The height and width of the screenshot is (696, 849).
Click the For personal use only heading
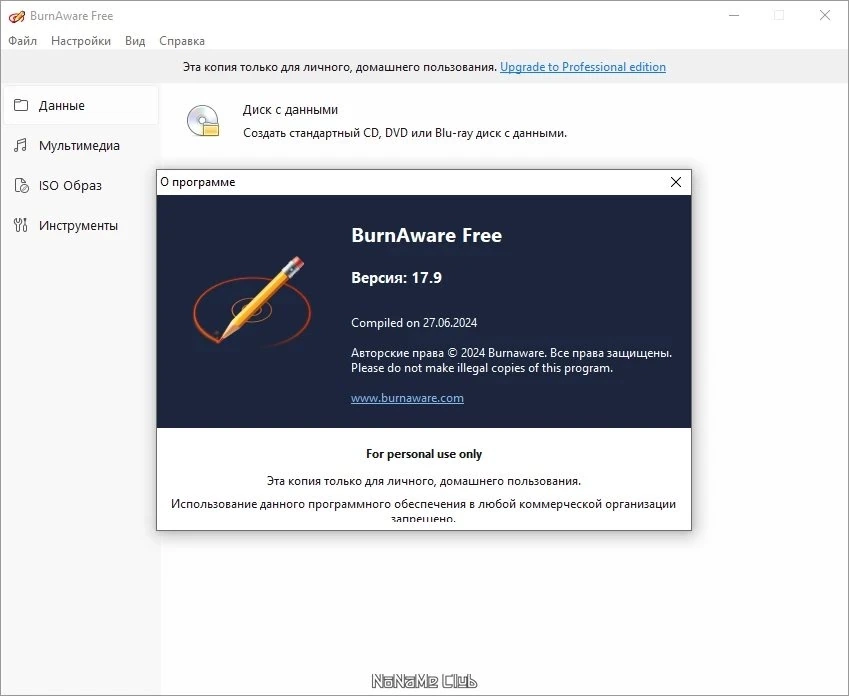tap(424, 454)
